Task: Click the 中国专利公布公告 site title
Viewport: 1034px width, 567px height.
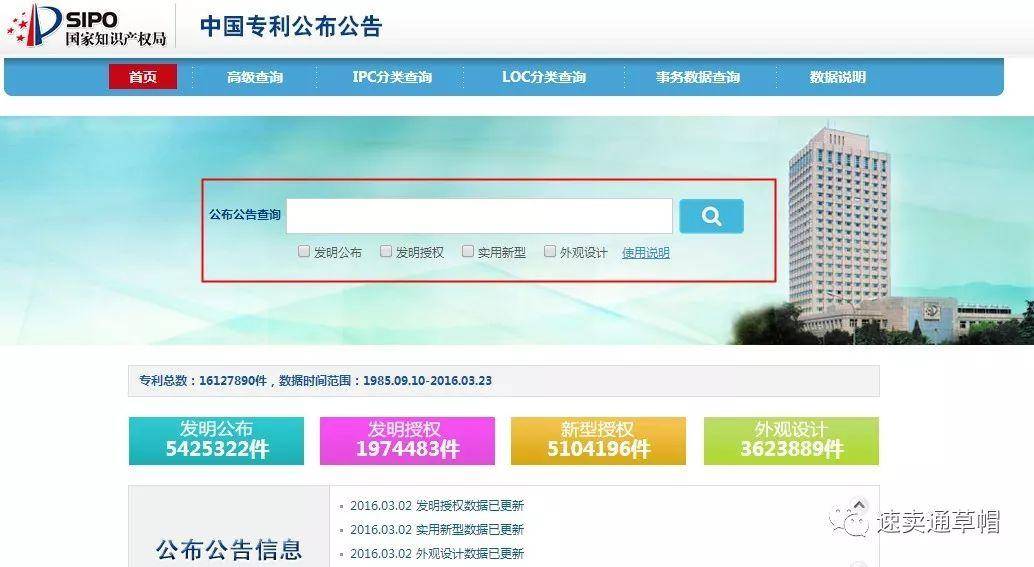Action: (291, 26)
